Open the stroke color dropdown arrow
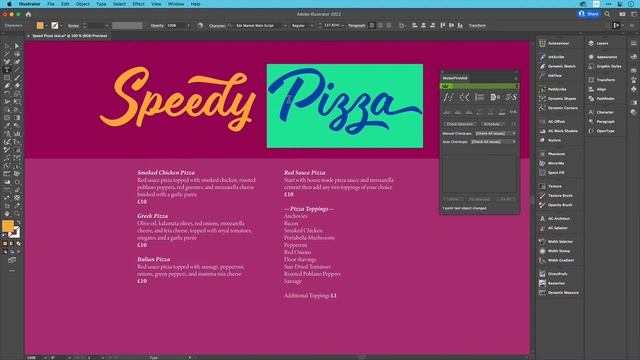640x360 pixels. pos(61,26)
